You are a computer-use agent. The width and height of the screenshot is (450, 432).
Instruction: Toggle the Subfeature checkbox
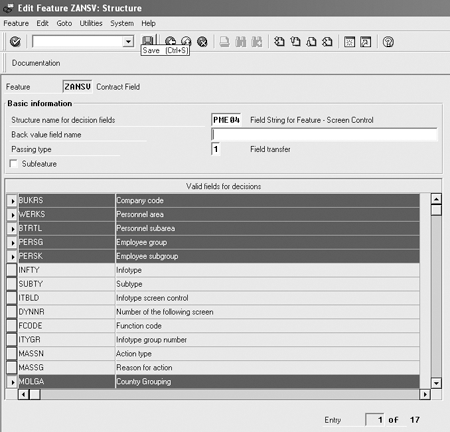pyautogui.click(x=14, y=163)
